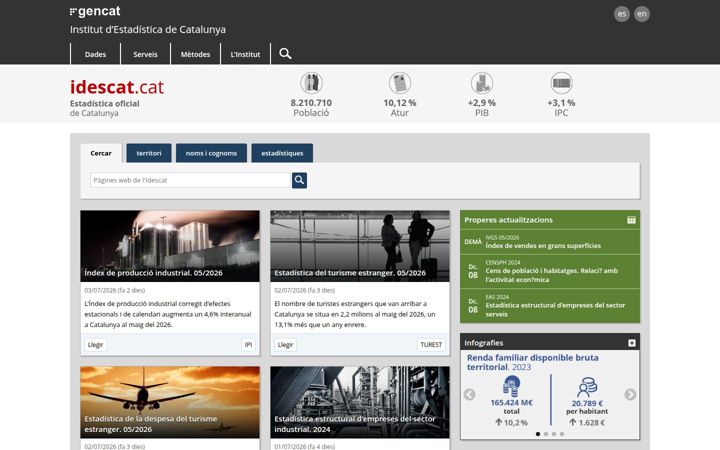The image size is (720, 450).
Task: Select the second infographic carousel dot
Action: [546, 434]
